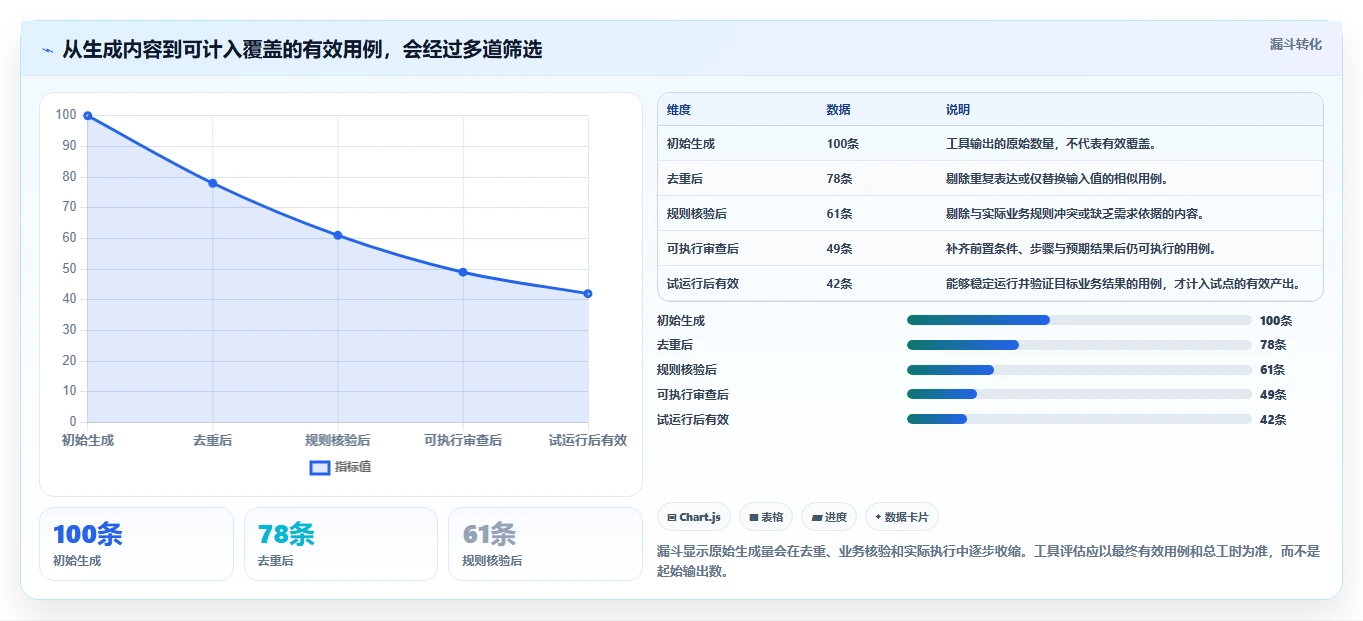Image resolution: width=1363 pixels, height=621 pixels.
Task: Click the chart data point for 初始生成
Action: click(x=88, y=116)
